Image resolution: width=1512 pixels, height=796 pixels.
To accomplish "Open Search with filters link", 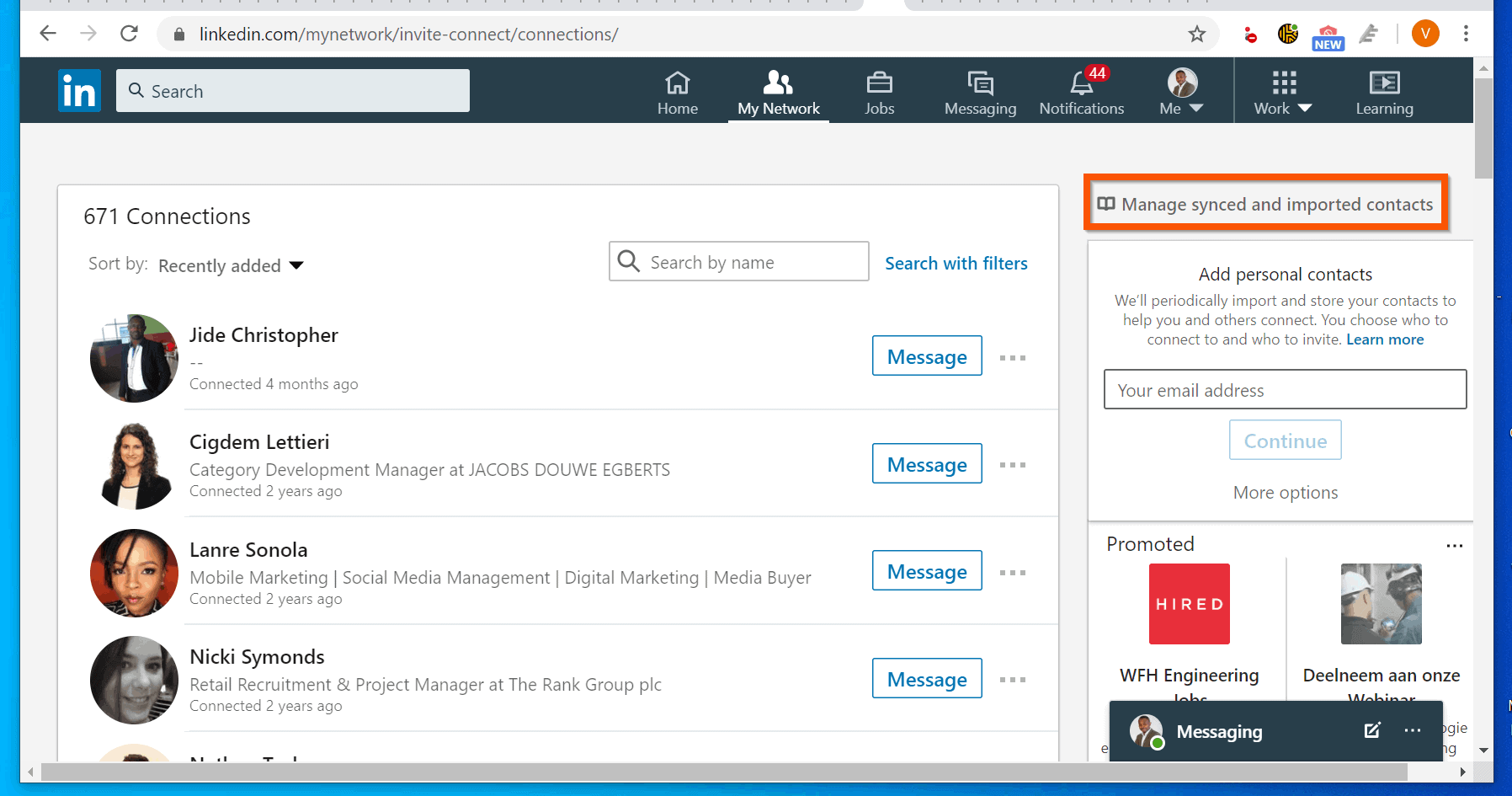I will 956,263.
